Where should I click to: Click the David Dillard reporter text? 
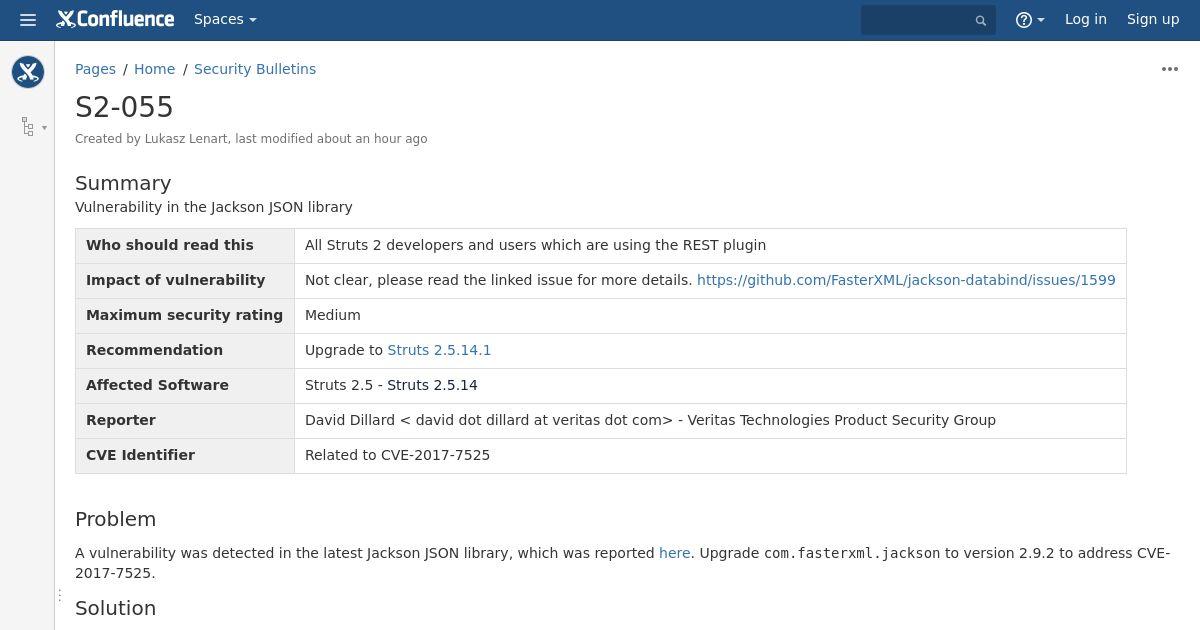point(650,420)
